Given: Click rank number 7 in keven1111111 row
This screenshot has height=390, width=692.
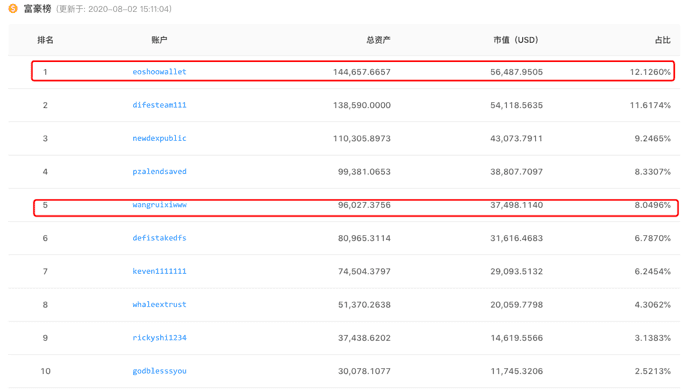Looking at the screenshot, I should [45, 271].
